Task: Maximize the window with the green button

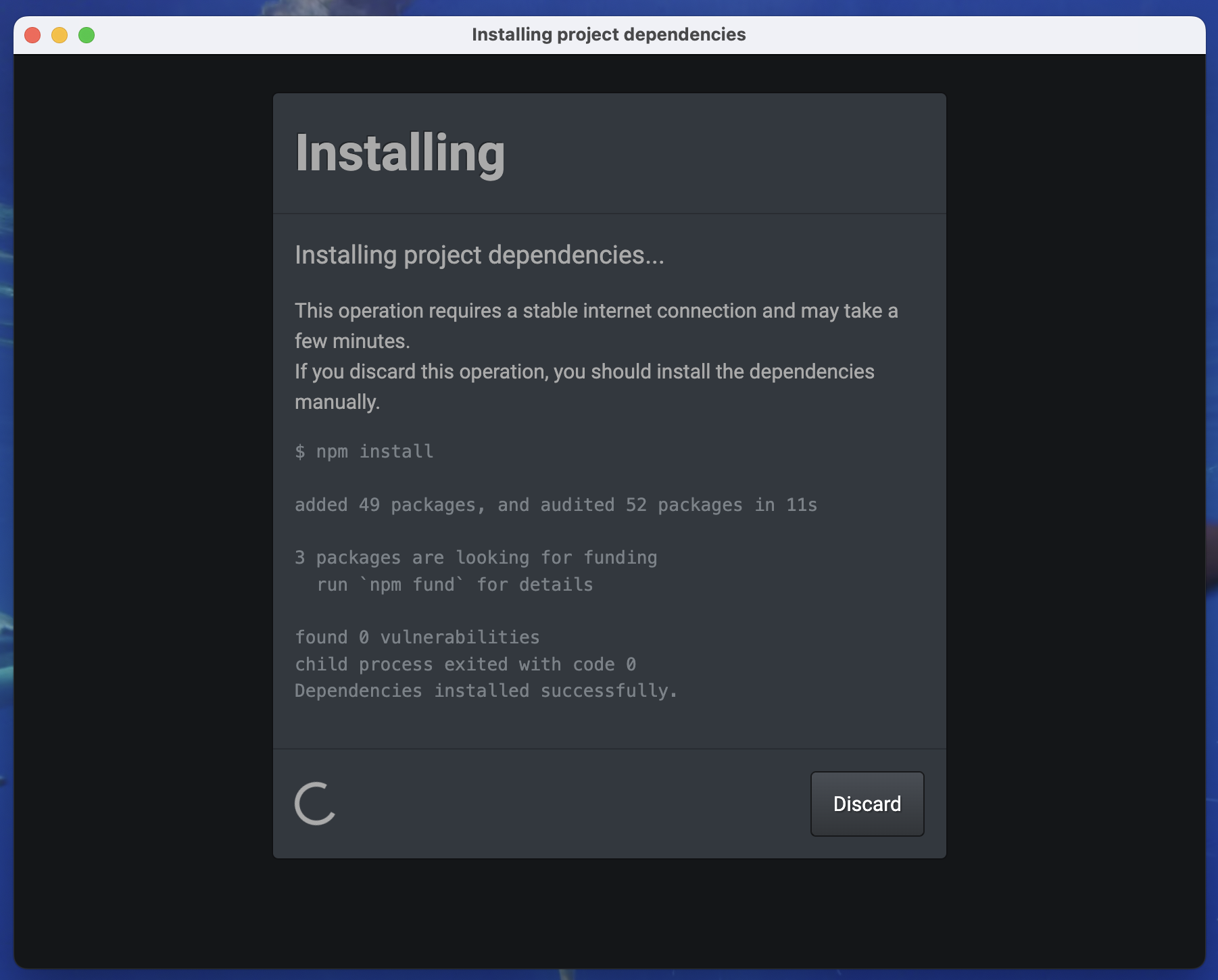Action: [x=87, y=34]
